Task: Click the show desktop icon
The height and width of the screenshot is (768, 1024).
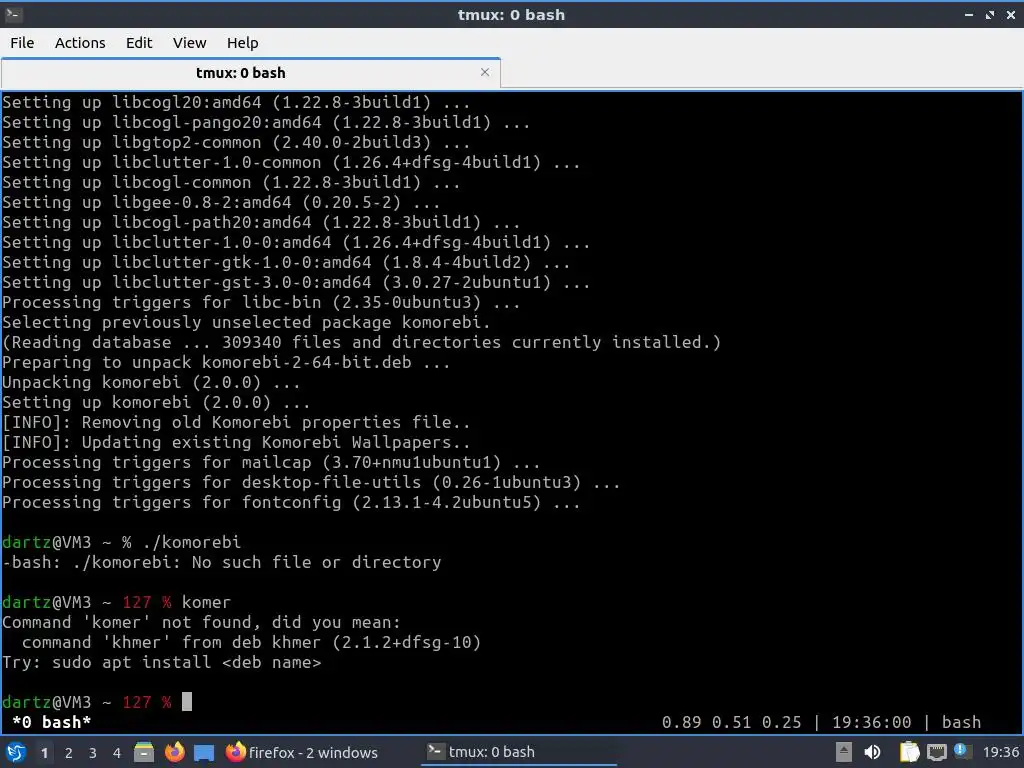Action: (204, 752)
